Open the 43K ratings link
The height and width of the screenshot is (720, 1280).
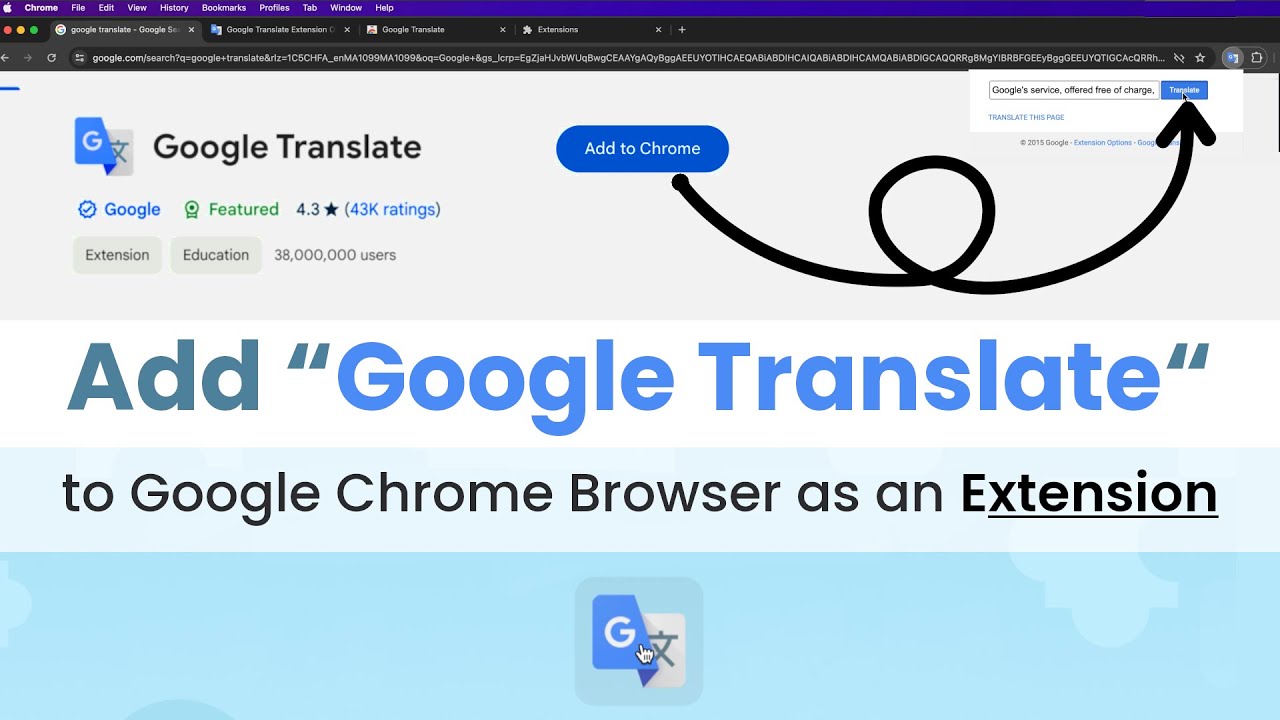coord(392,209)
